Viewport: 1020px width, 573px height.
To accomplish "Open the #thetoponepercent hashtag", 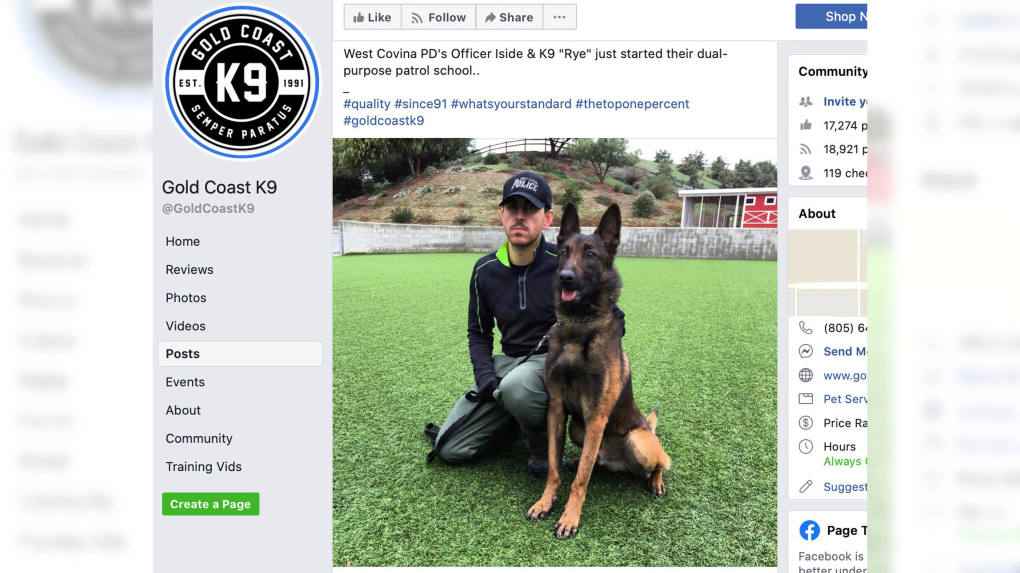I will pos(632,103).
